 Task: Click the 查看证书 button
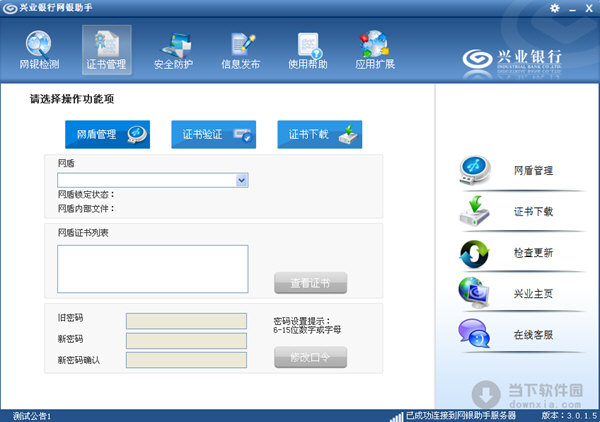coord(310,283)
